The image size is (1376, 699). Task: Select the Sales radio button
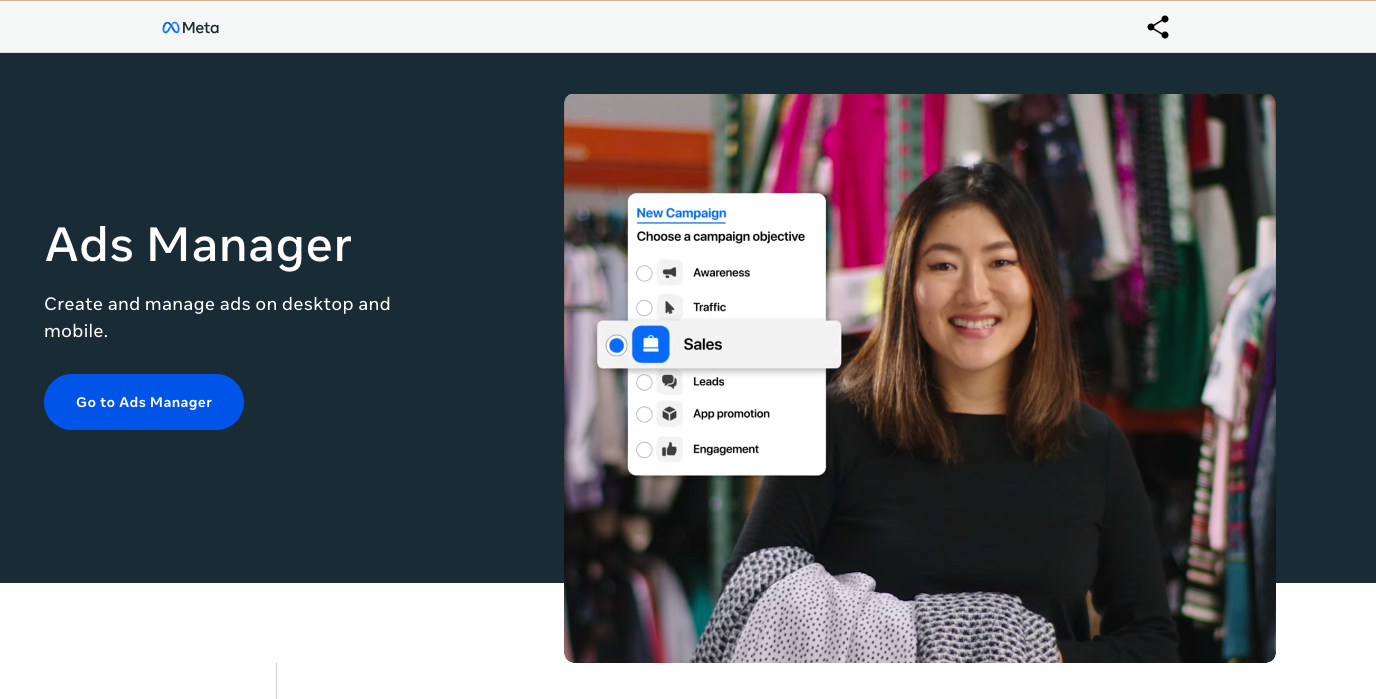coord(617,345)
